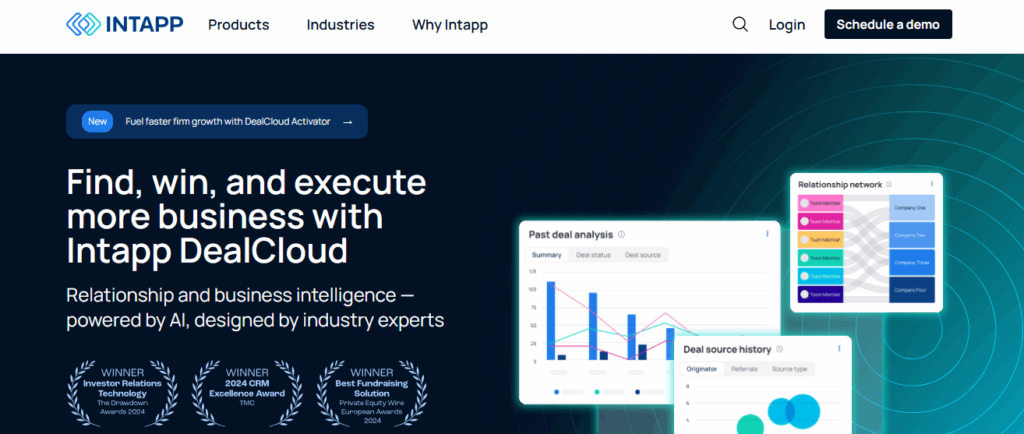The width and height of the screenshot is (1024, 434).
Task: Open the Relationship network options menu
Action: (x=932, y=184)
